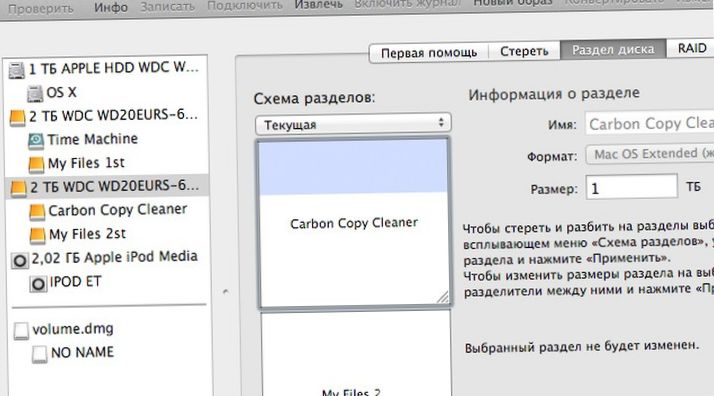714x396 pixels.
Task: Open the Формат Mac OS Extended dropdown
Action: point(649,154)
